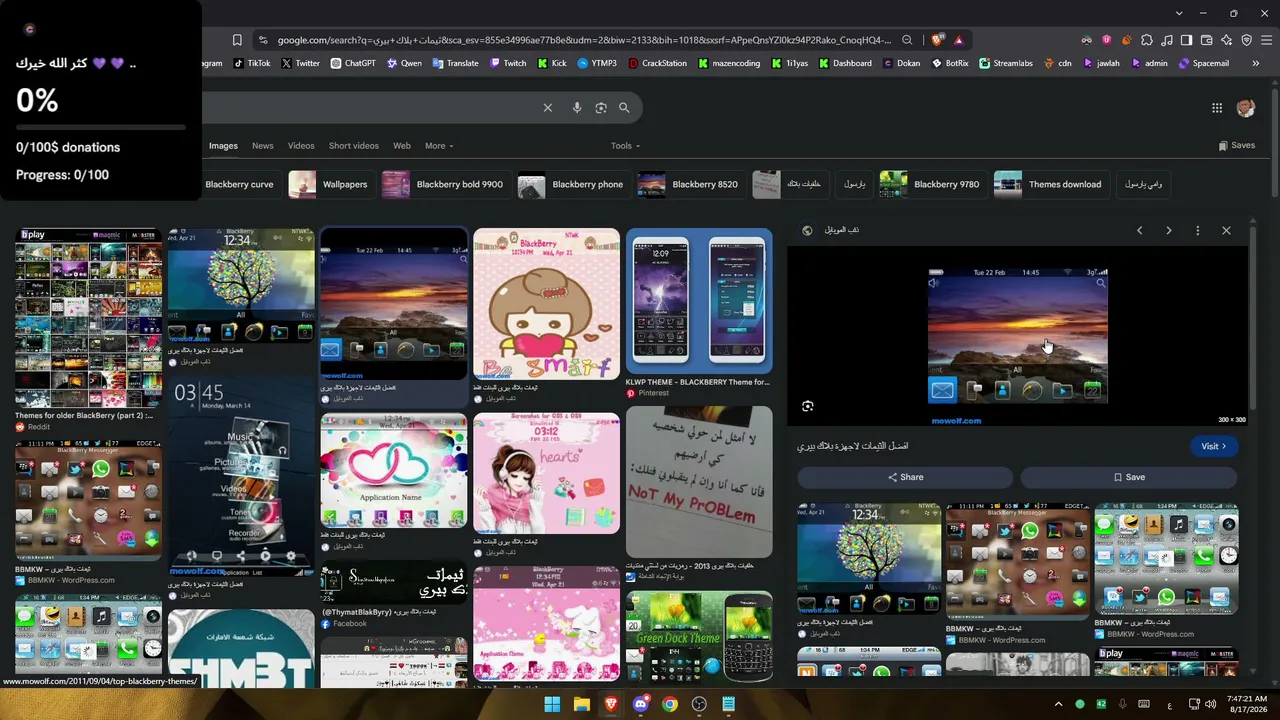Open OBS Studio from the taskbar
The image size is (1280, 720).
point(699,704)
